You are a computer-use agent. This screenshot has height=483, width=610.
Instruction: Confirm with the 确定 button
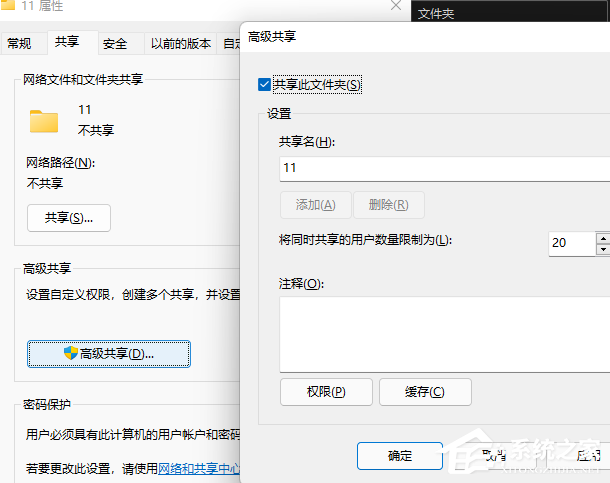point(400,455)
